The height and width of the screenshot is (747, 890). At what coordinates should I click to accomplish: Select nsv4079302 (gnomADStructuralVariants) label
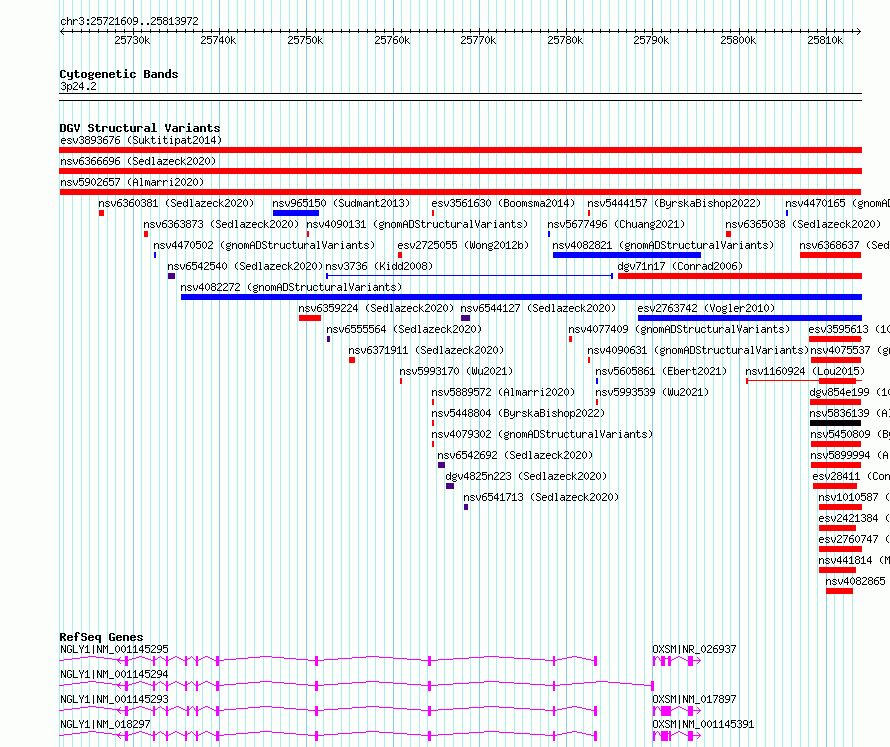click(x=542, y=434)
